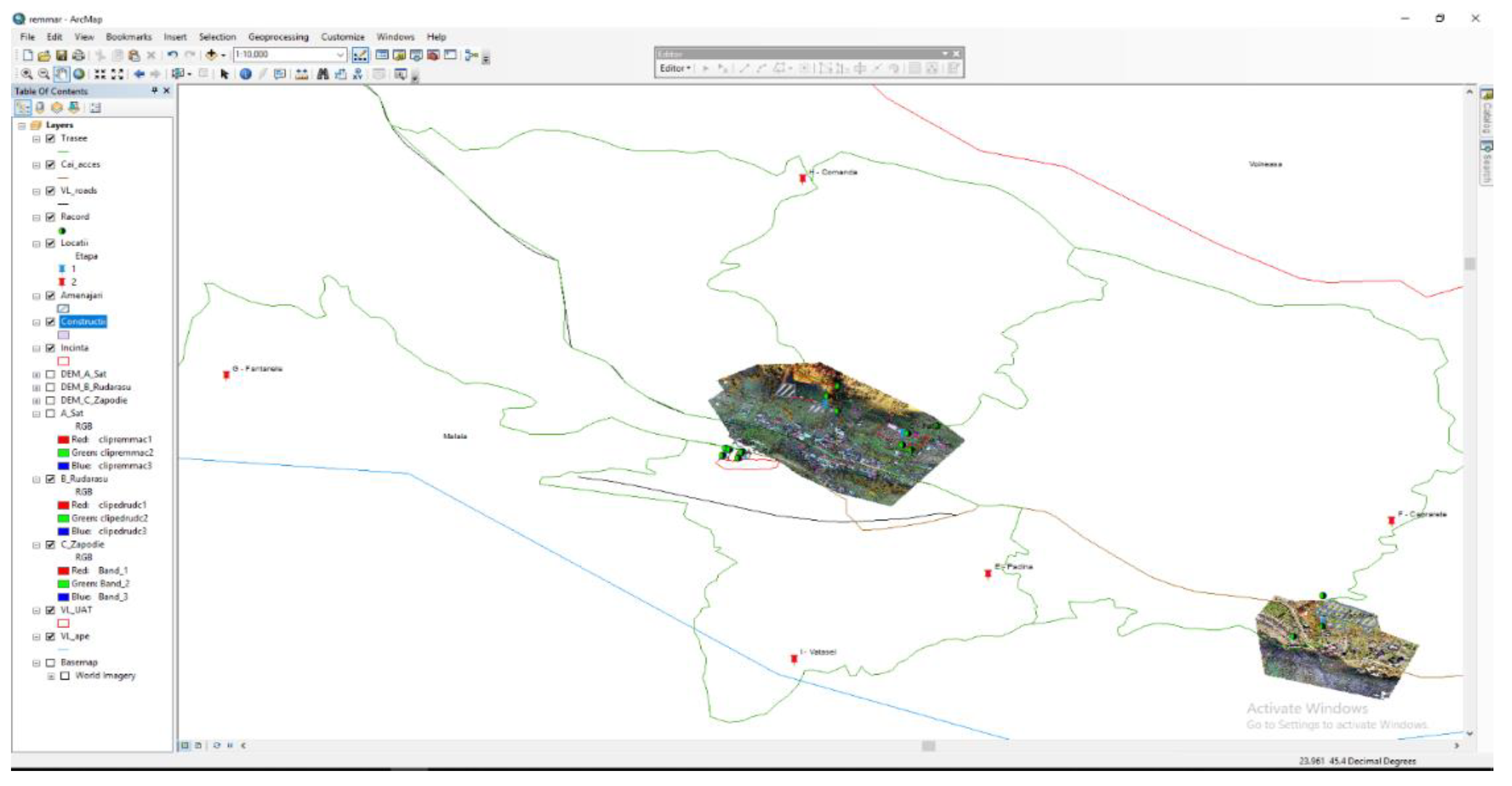
Task: Enable the DEM_A_Sat layer checkbox
Action: click(x=51, y=374)
